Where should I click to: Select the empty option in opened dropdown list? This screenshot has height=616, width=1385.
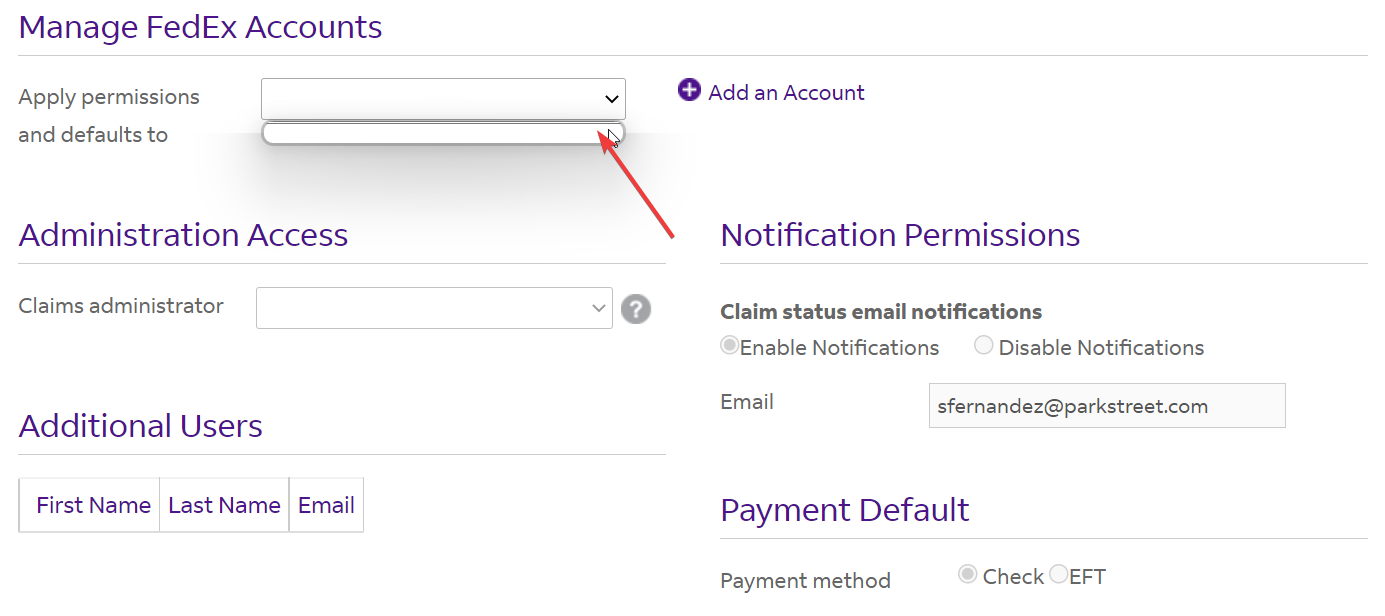[443, 133]
